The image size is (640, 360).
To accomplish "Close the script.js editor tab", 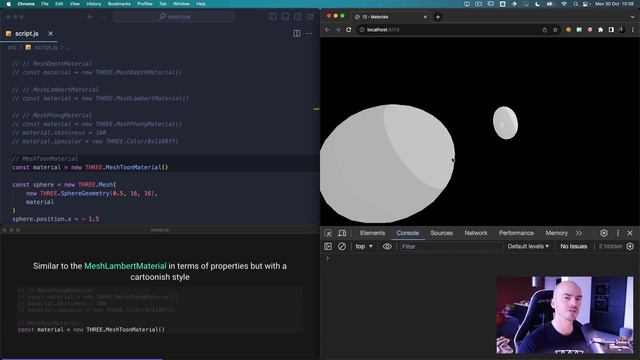I will [51, 33].
